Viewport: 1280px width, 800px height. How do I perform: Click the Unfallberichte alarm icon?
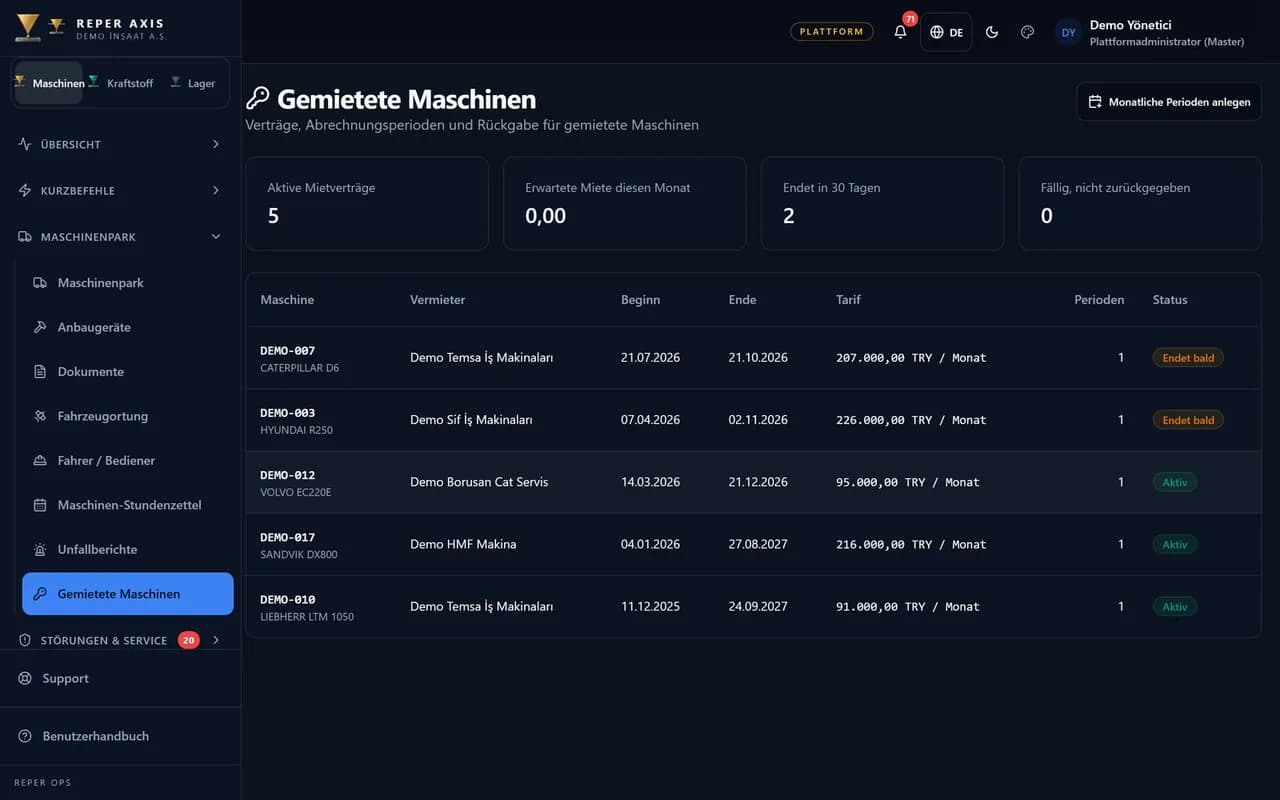pos(40,550)
